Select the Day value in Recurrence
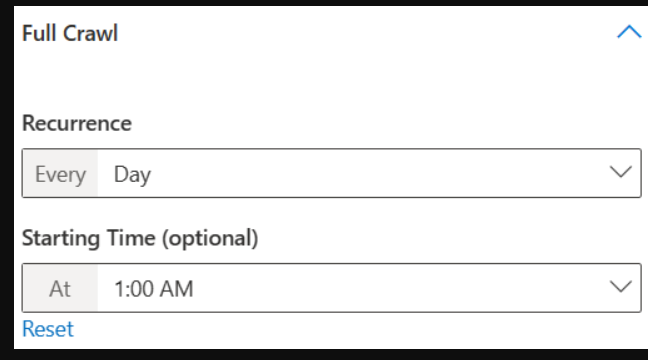 click(132, 174)
